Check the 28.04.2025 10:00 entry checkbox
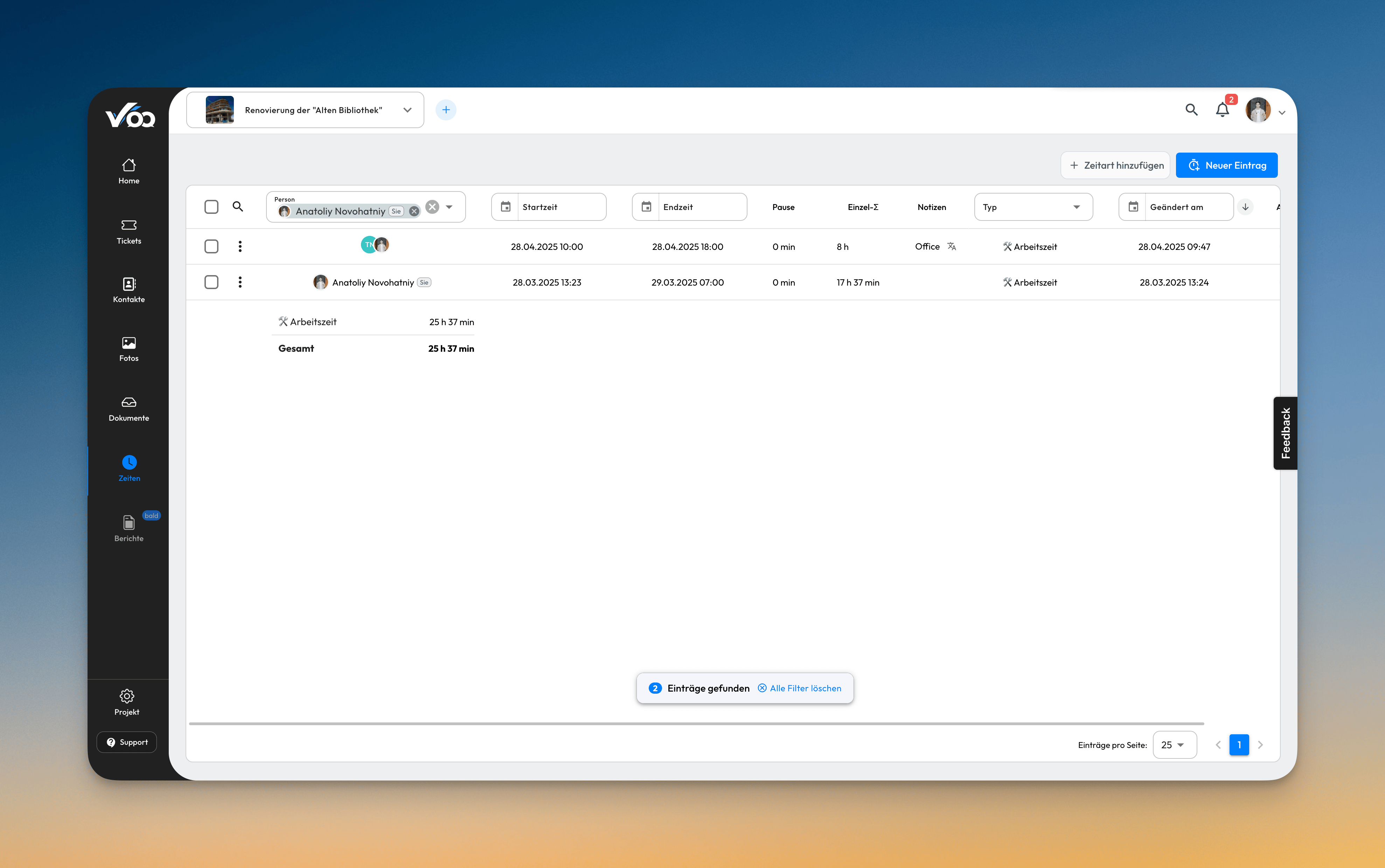The image size is (1385, 868). pyautogui.click(x=211, y=246)
